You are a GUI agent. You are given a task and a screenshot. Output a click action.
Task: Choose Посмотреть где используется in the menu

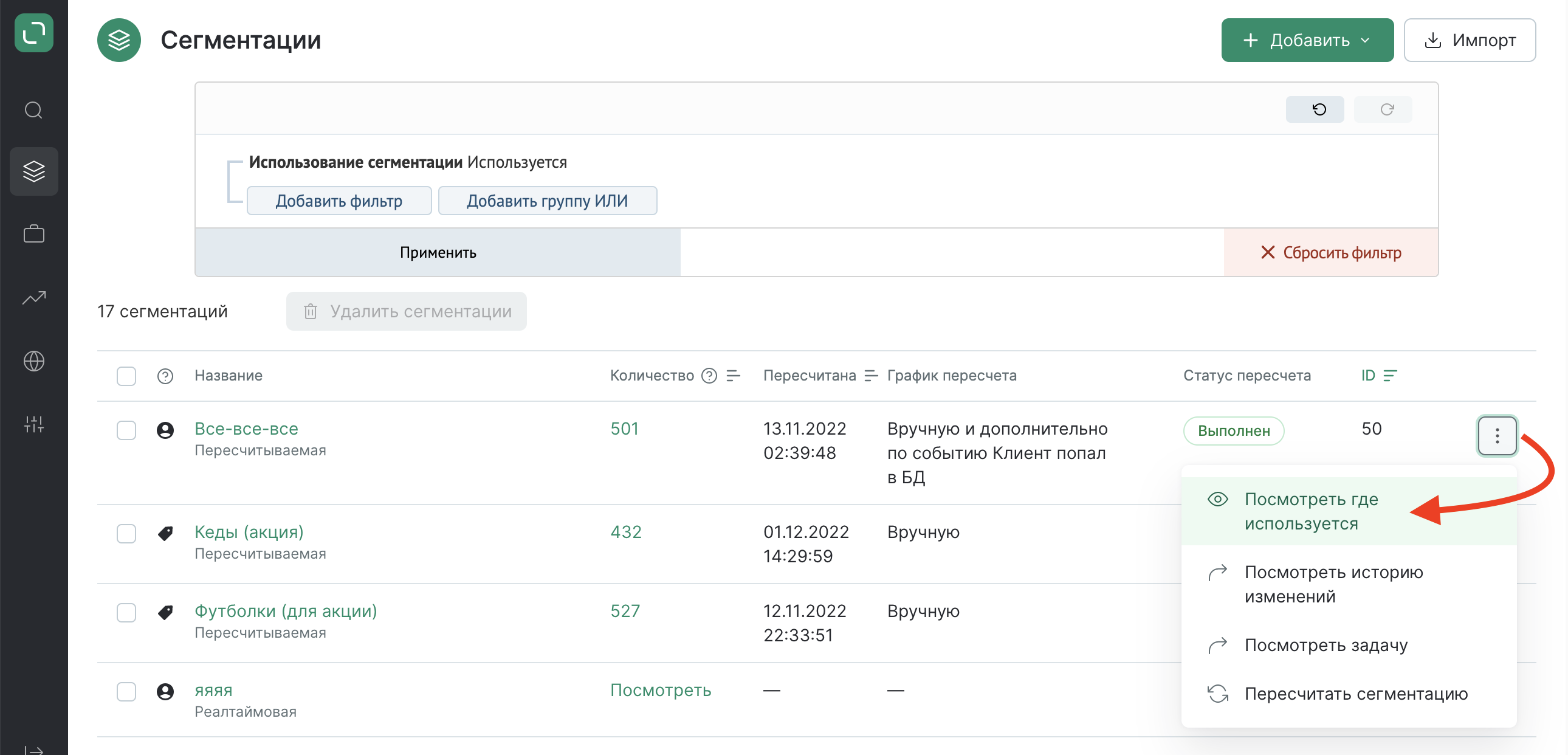click(1348, 511)
